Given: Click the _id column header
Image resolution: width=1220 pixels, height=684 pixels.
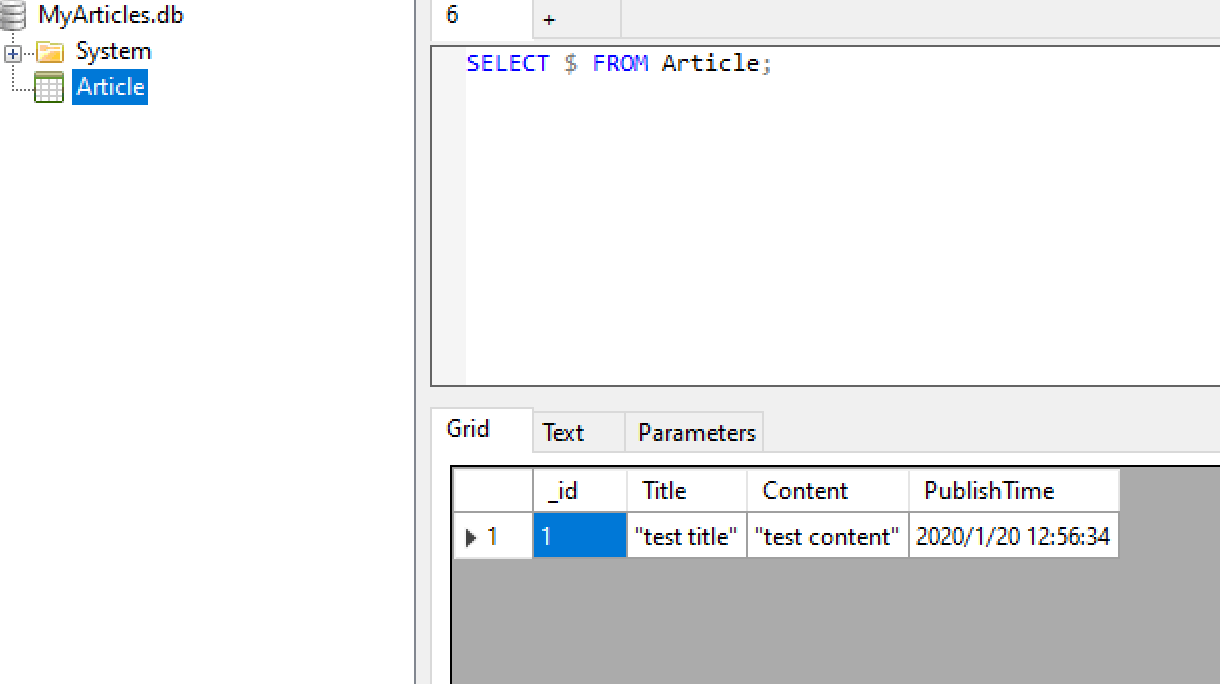Looking at the screenshot, I should click(580, 491).
